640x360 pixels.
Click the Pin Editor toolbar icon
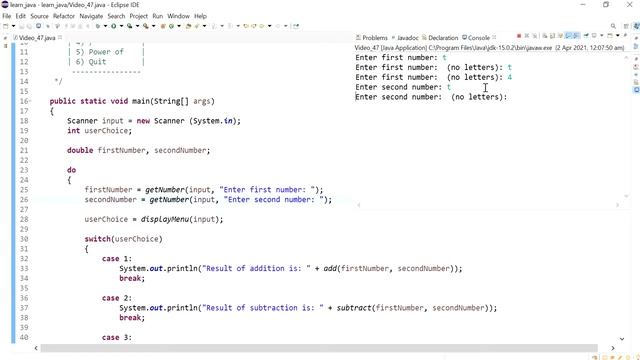coord(296,26)
